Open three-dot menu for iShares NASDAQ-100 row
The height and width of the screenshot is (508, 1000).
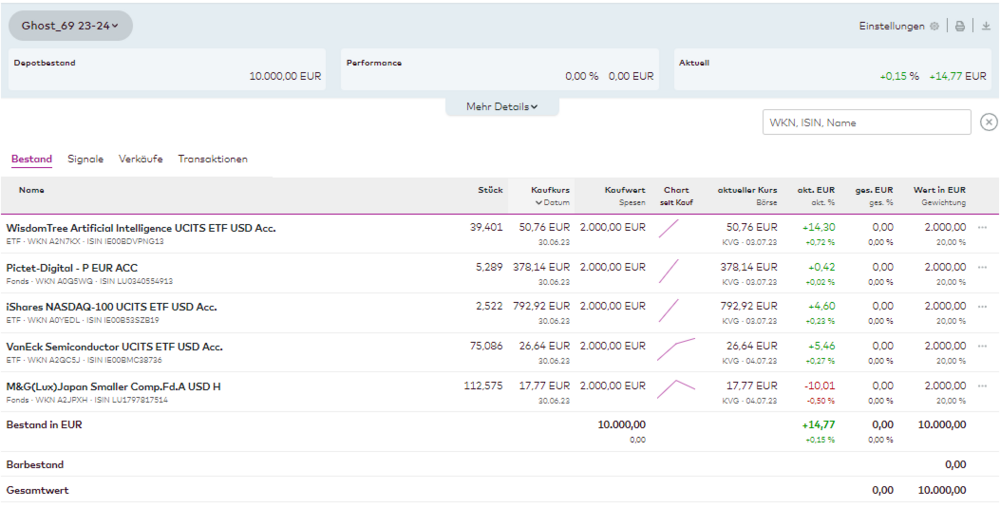pos(982,307)
